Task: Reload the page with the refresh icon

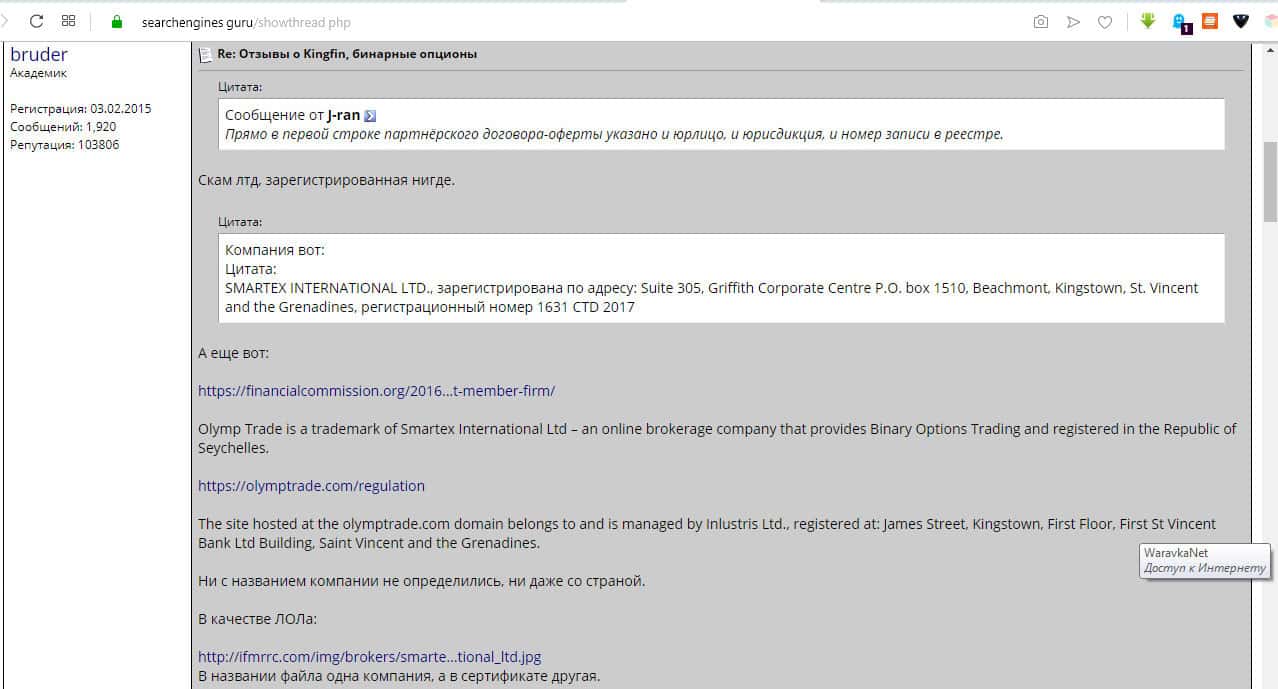Action: coord(36,21)
